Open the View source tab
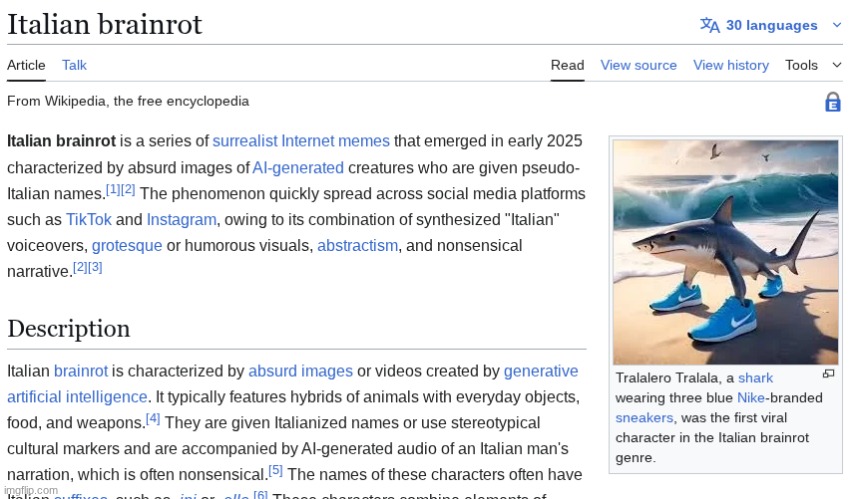861x499 pixels. [638, 65]
